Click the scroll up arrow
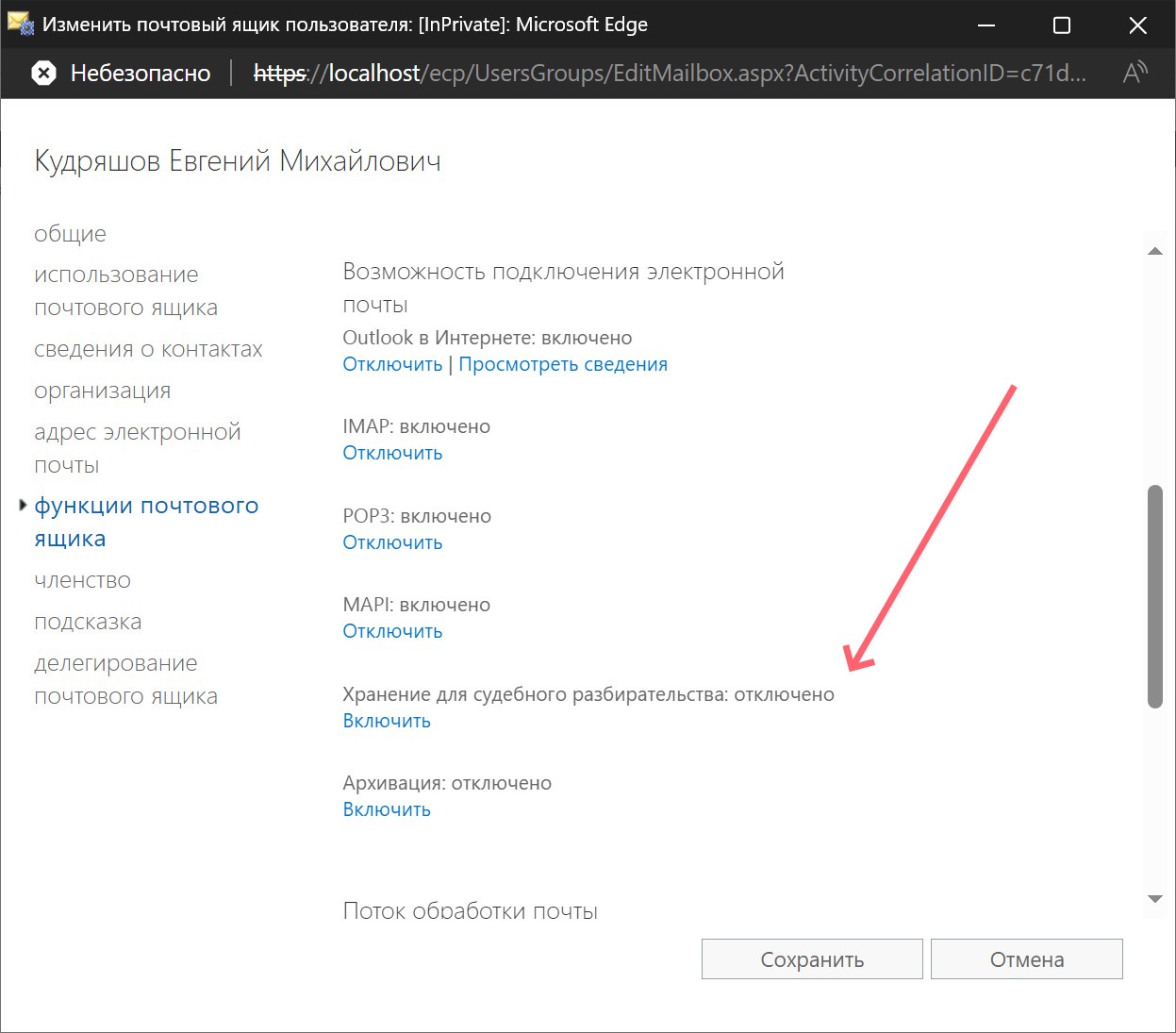The width and height of the screenshot is (1176, 1033). click(1154, 251)
